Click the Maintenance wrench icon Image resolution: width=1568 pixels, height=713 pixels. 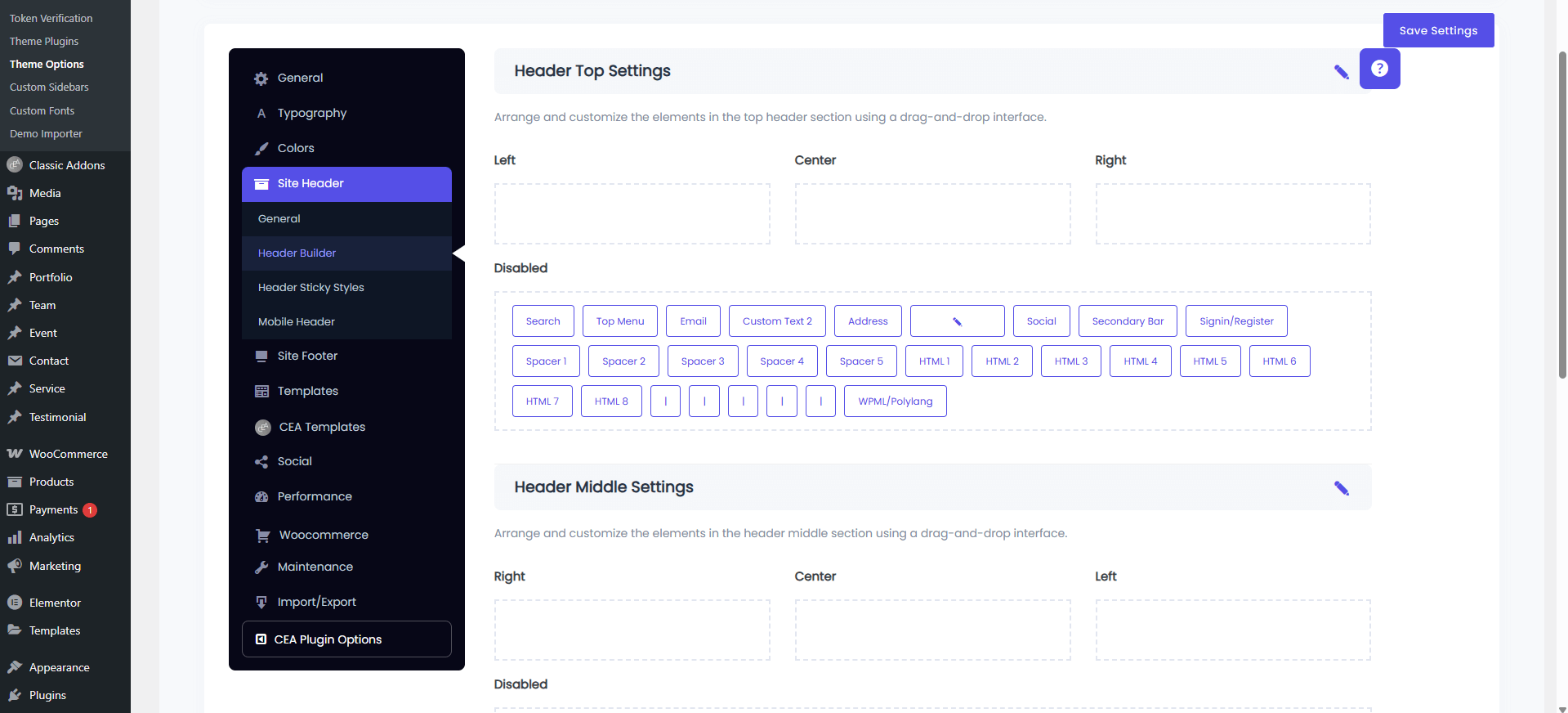point(261,567)
